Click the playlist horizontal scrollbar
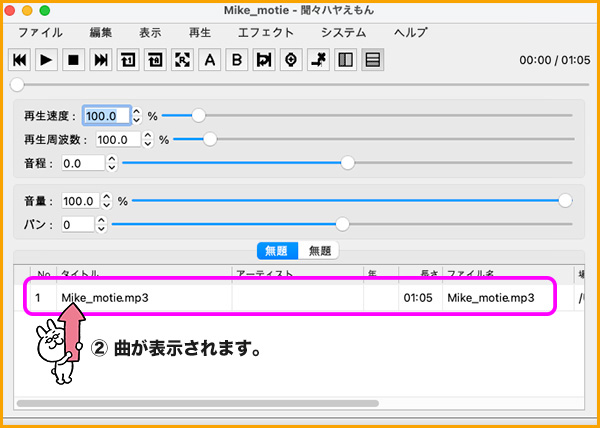Image resolution: width=600 pixels, height=428 pixels. click(197, 403)
